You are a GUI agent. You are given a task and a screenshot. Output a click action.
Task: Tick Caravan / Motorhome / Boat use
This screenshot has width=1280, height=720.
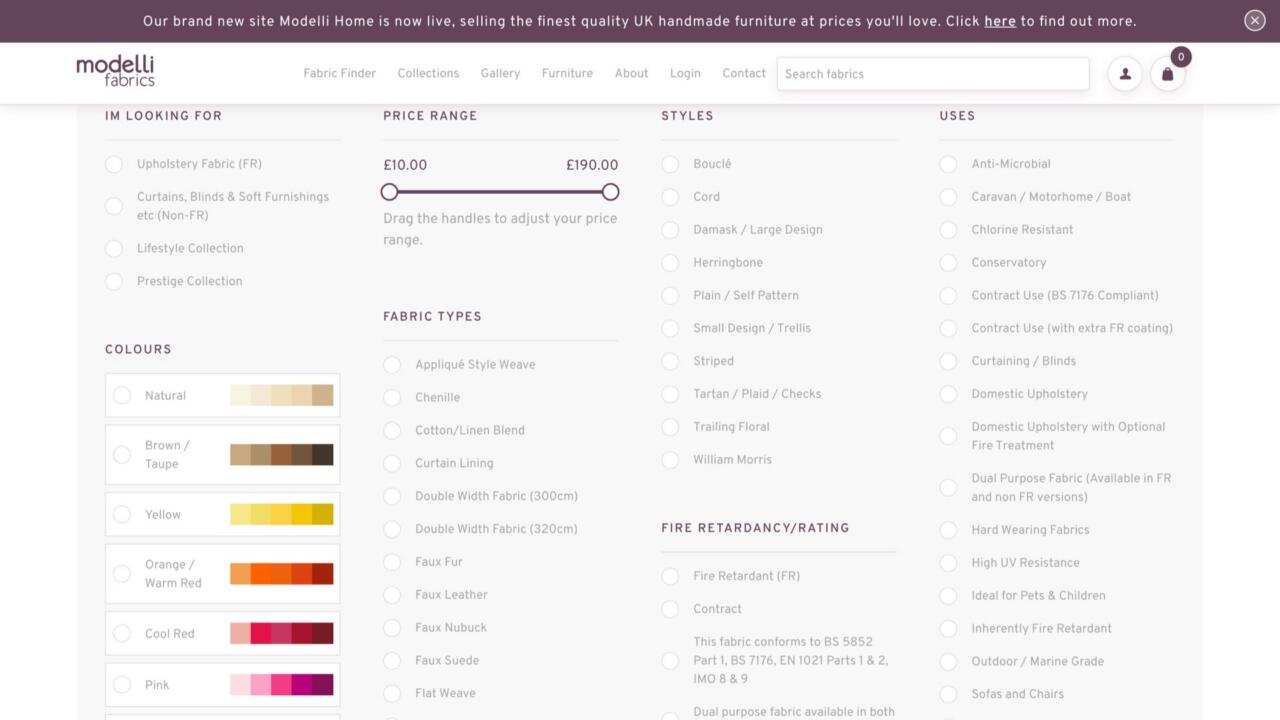tap(948, 197)
